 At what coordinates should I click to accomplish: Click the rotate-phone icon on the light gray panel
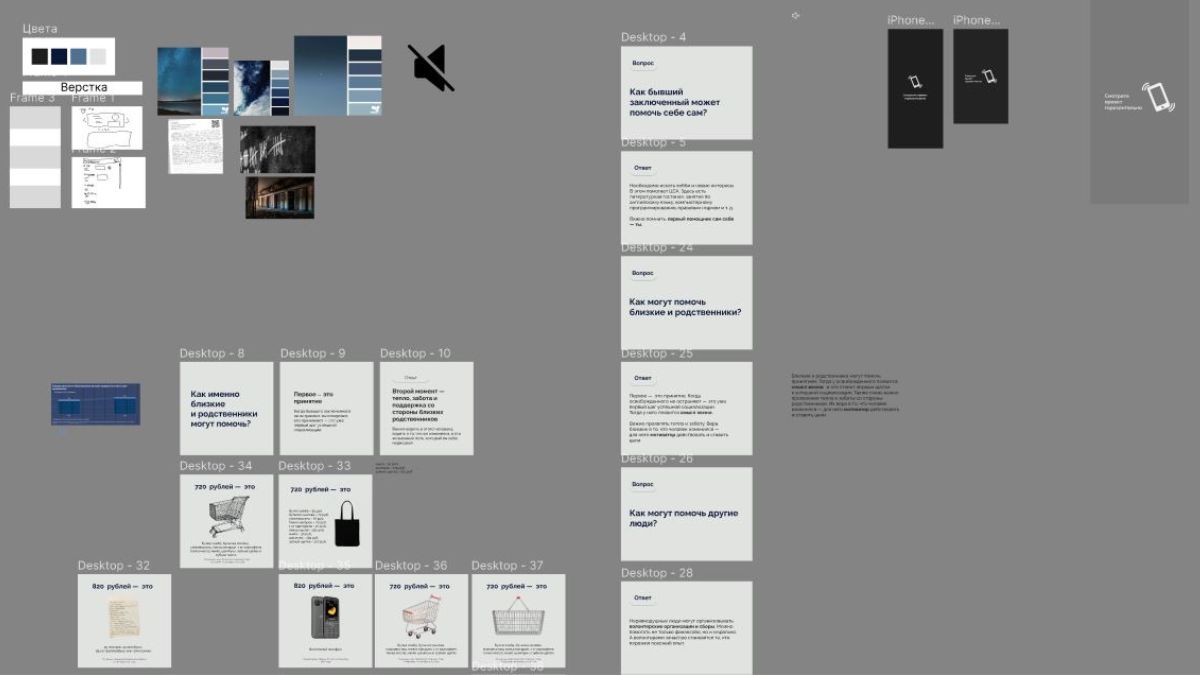point(1158,97)
